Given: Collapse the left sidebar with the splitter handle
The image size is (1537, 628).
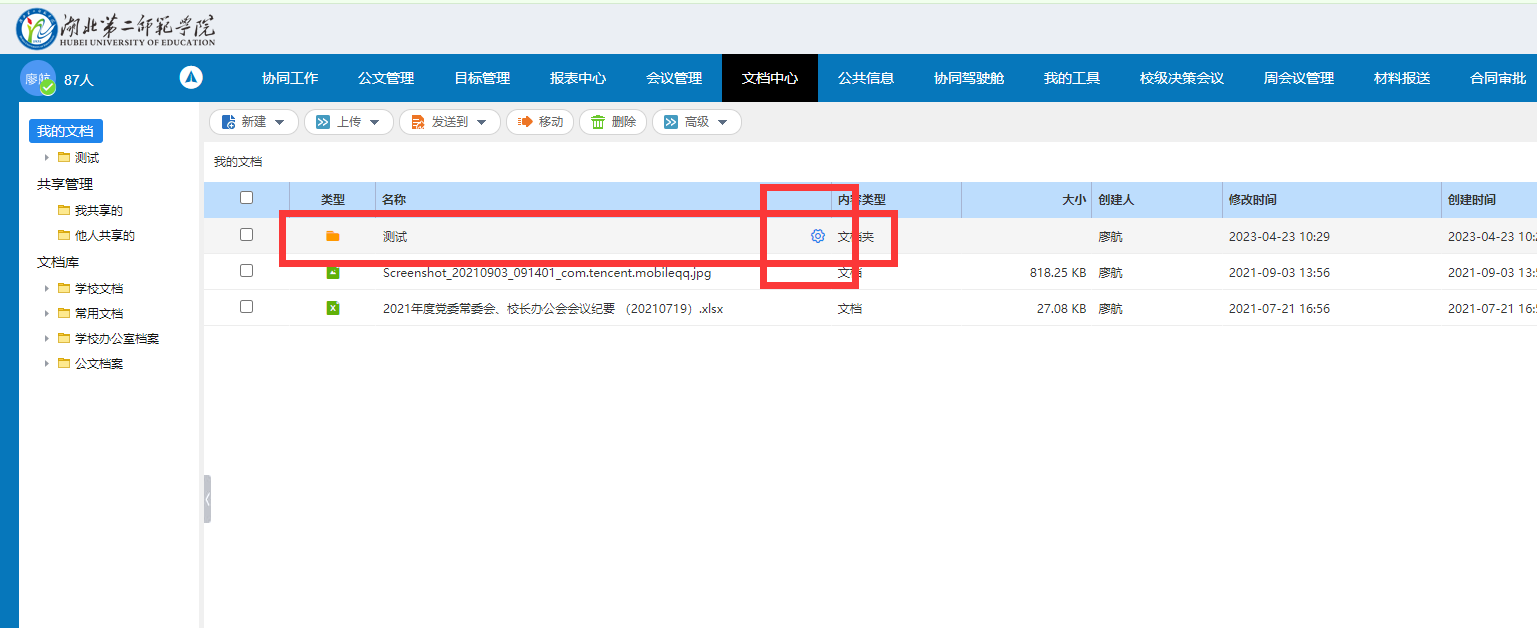Looking at the screenshot, I should [207, 498].
